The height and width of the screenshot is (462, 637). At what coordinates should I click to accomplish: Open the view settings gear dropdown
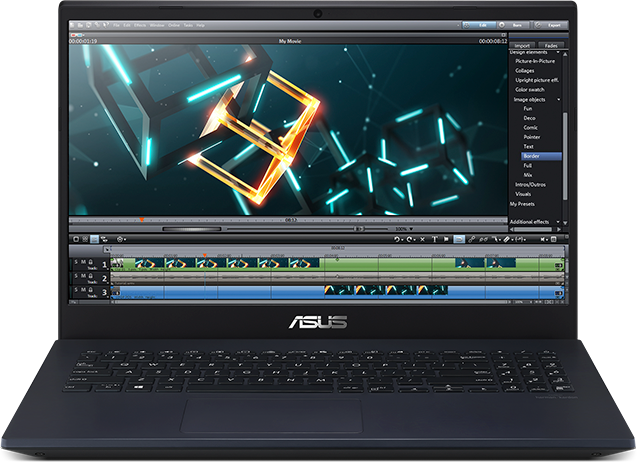click(x=121, y=239)
